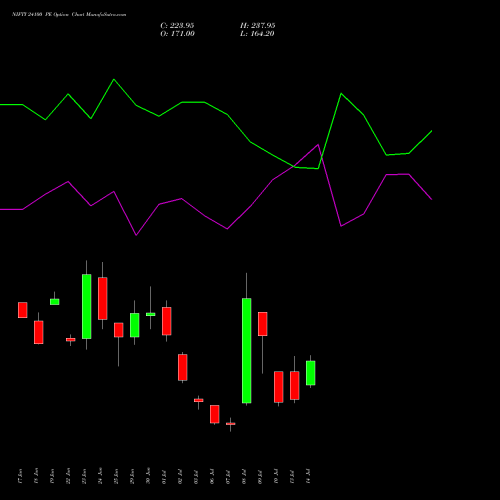Select the tall green candlestick for 08 Jul
The width and height of the screenshot is (500, 500).
click(x=247, y=350)
